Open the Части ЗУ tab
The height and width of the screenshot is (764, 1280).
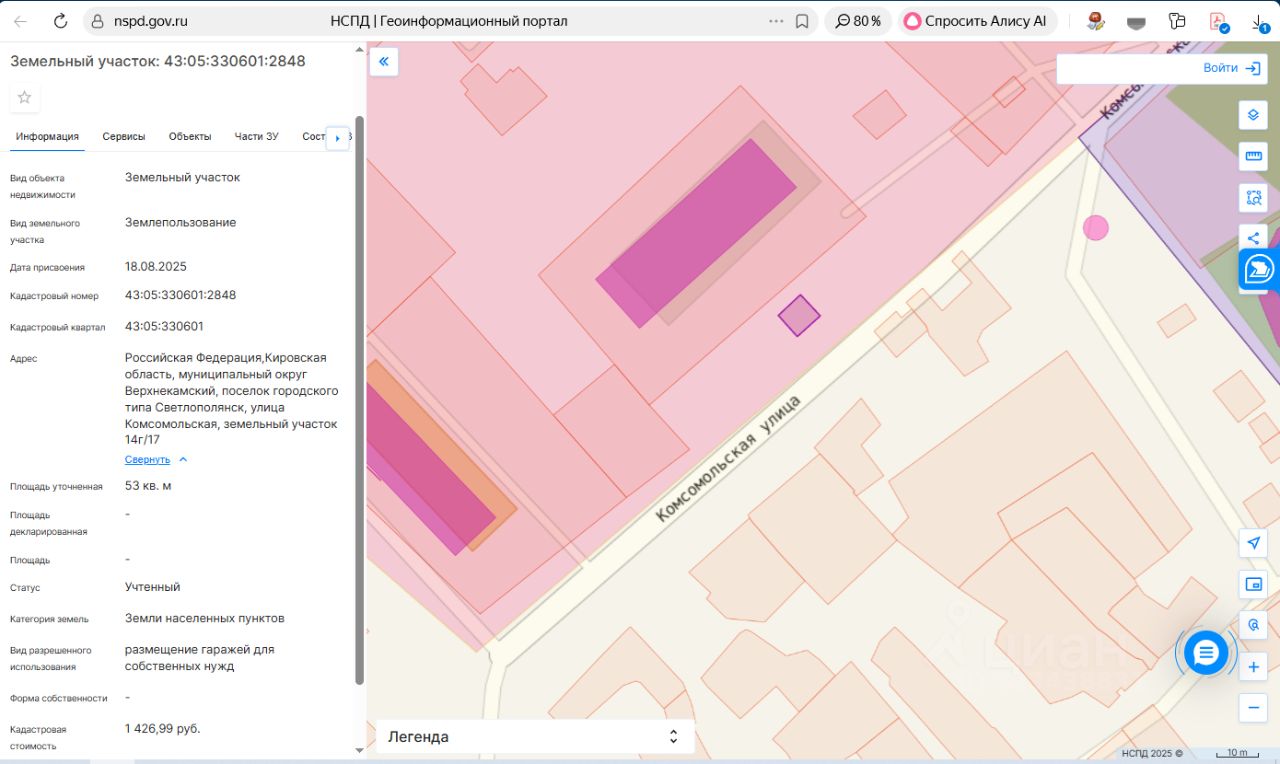256,137
